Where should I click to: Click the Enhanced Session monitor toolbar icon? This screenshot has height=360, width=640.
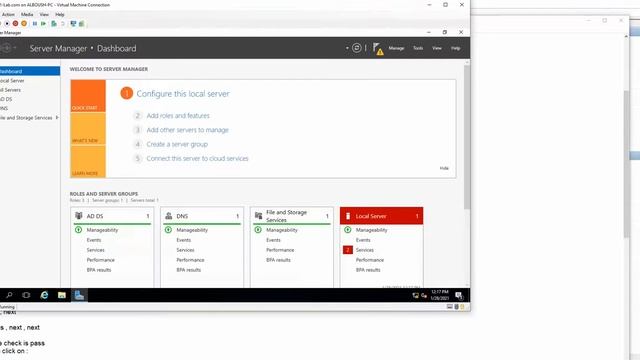[x=73, y=24]
